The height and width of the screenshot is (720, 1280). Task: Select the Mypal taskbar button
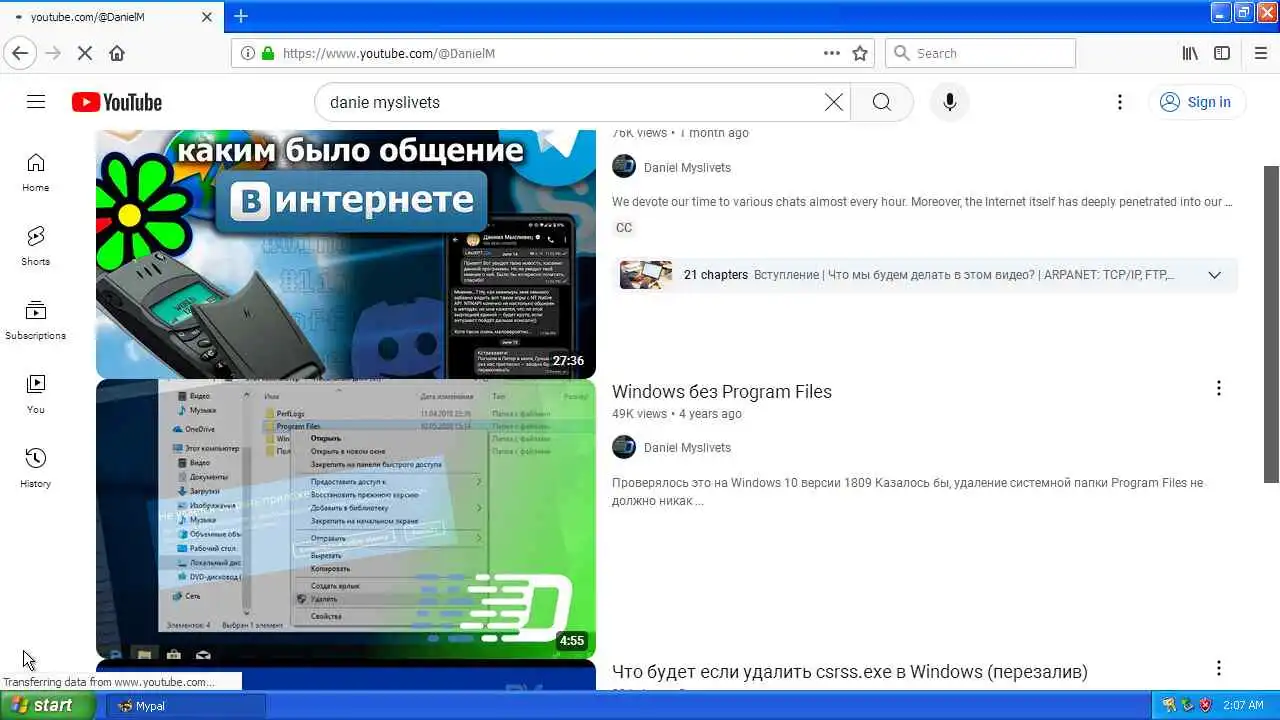187,706
